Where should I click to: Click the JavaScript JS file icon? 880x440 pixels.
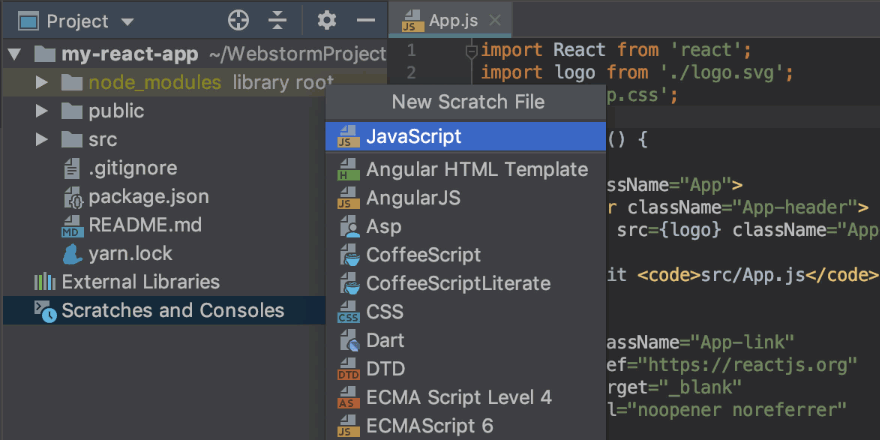(348, 137)
